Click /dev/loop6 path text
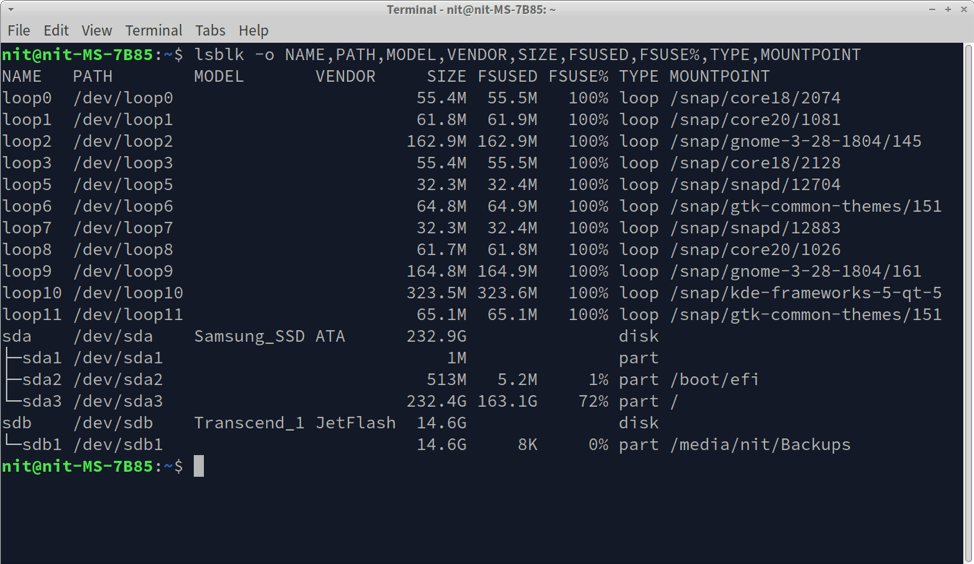The image size is (974, 564). point(123,206)
